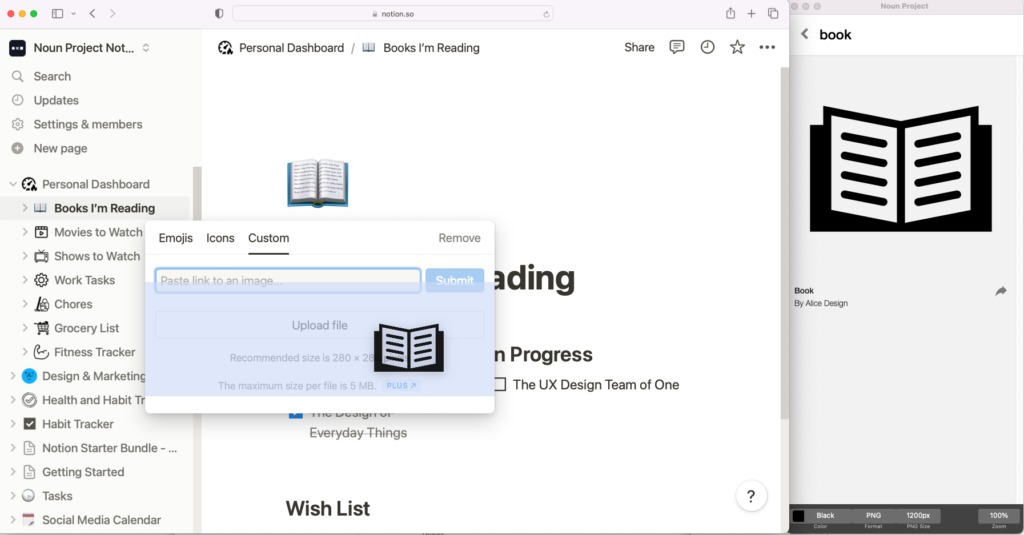
Task: Create a New page from the sidebar
Action: point(60,148)
